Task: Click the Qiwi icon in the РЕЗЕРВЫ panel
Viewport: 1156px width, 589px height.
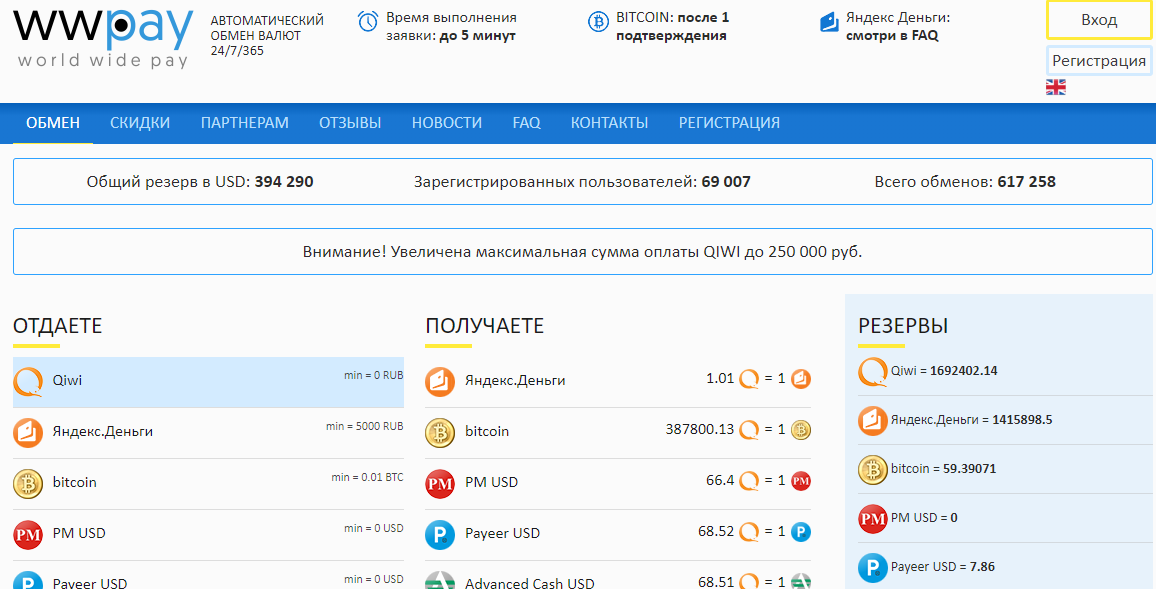Action: (x=873, y=371)
